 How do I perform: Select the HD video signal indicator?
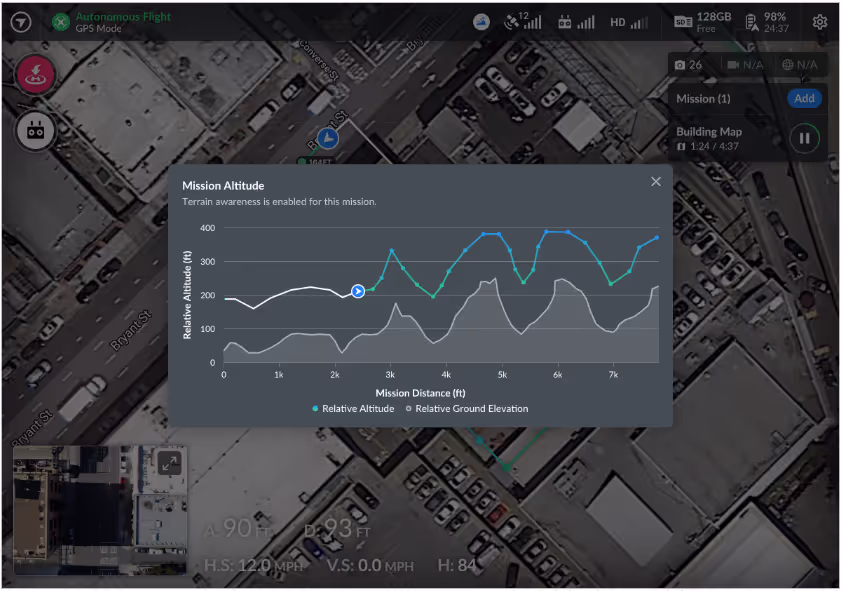tap(627, 21)
